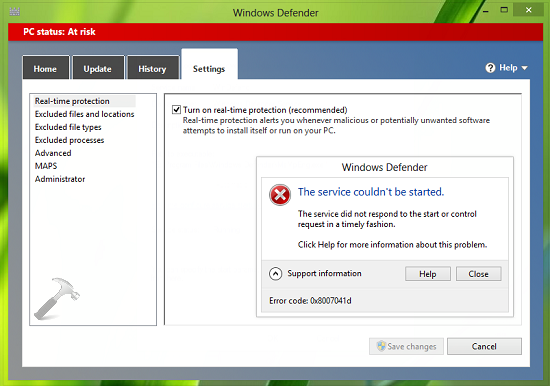Close the service error dialog
Viewport: 550px width, 386px height.
click(x=478, y=274)
